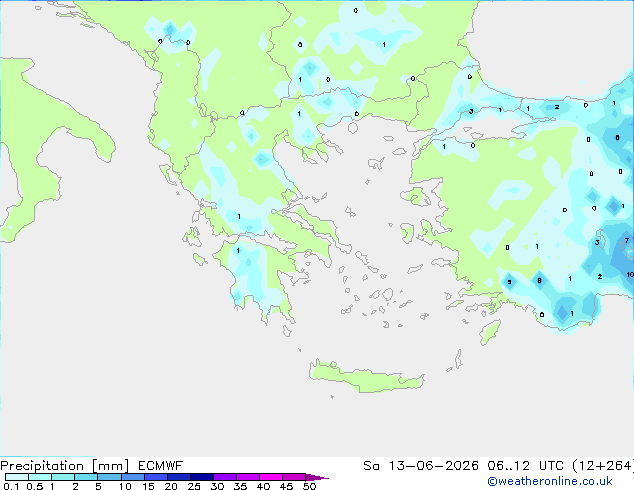Select the over-50 mm legend arrow tip

pos(317,477)
